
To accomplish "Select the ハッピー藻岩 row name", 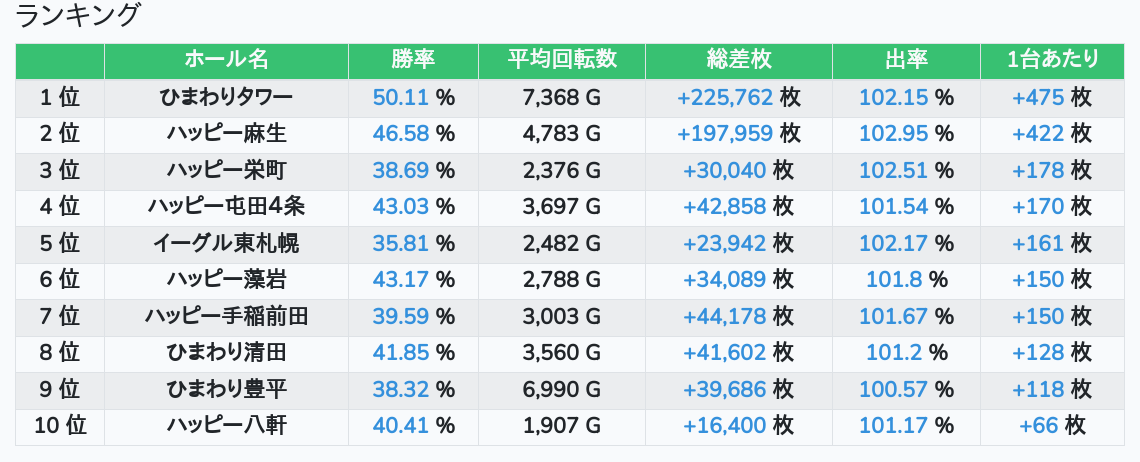I will pyautogui.click(x=226, y=280).
